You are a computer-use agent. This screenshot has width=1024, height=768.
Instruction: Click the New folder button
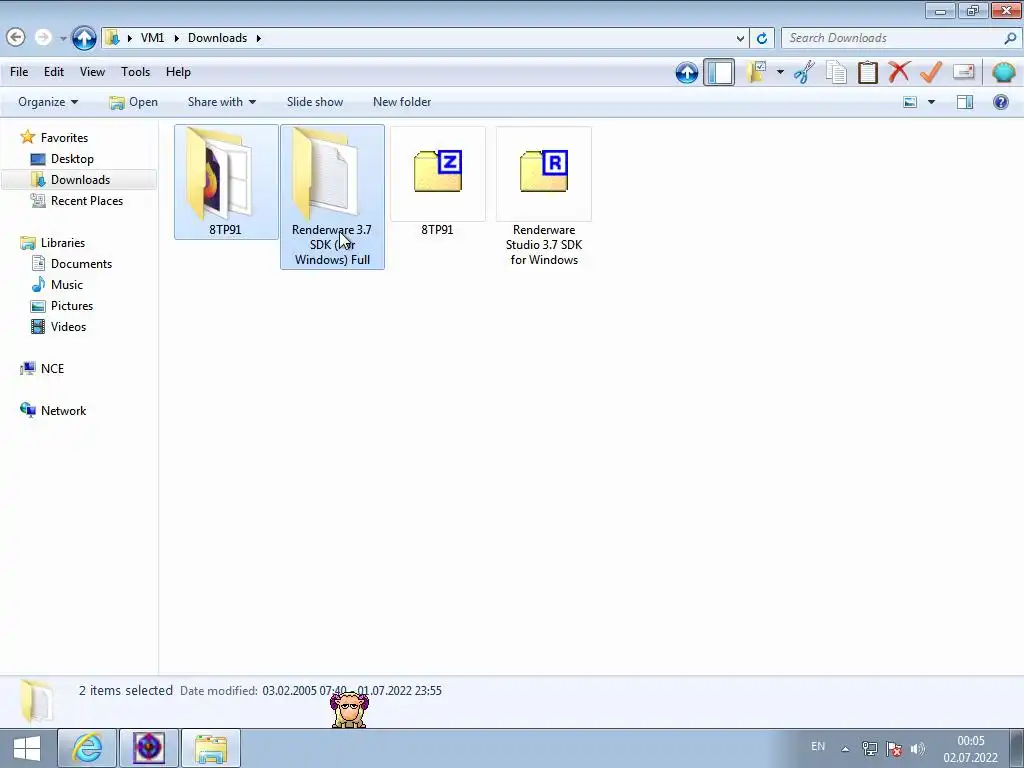point(402,102)
